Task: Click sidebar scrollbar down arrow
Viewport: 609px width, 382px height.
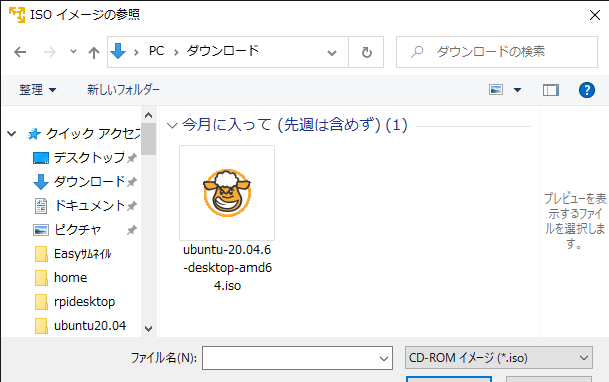Action: [148, 329]
